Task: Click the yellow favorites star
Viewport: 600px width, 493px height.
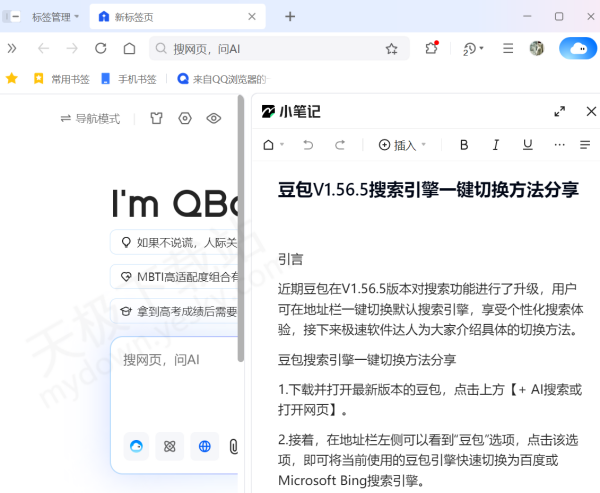Action: click(x=12, y=78)
